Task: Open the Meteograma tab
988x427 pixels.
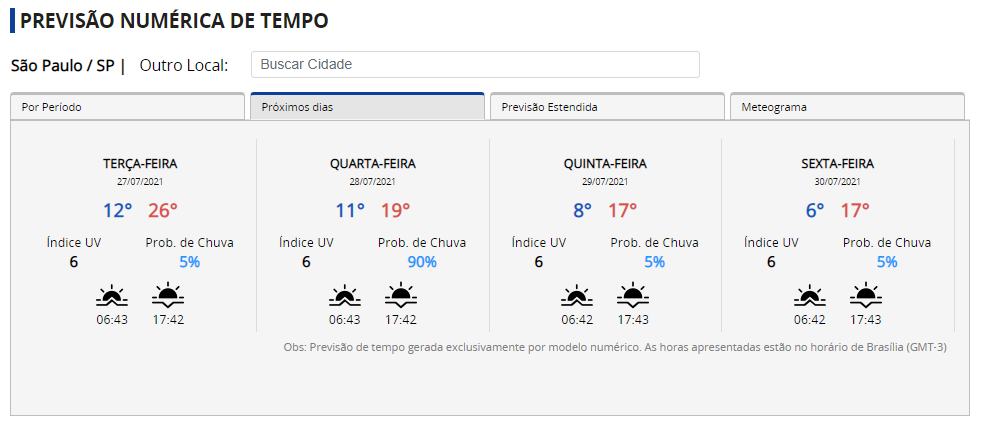Action: pos(847,106)
